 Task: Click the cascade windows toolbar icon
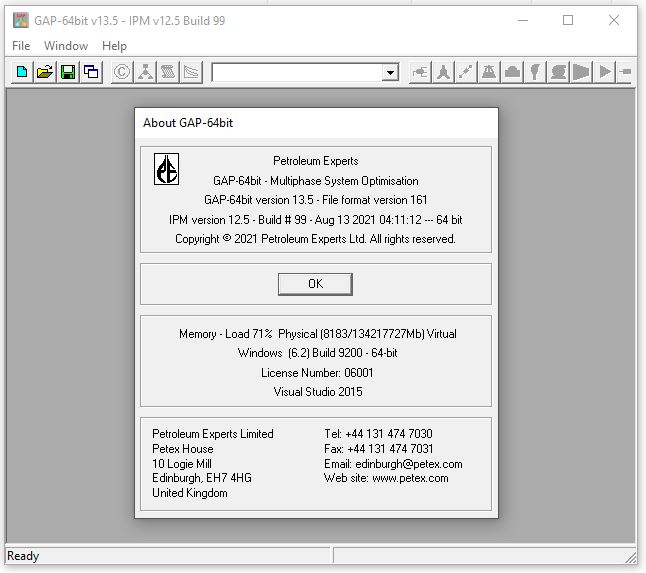tap(91, 72)
